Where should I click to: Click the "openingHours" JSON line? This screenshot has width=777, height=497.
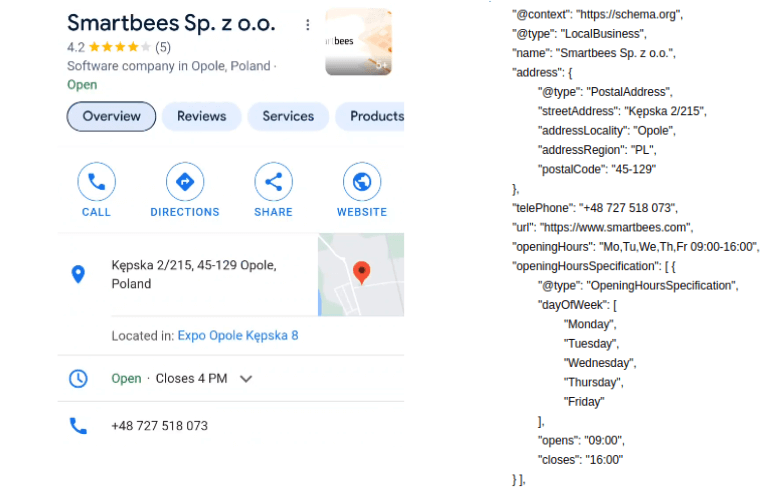[636, 247]
